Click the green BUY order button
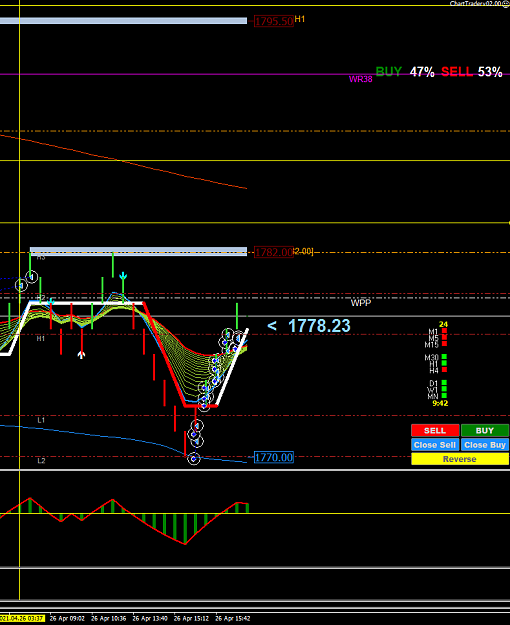Image resolution: width=510 pixels, height=625 pixels. (x=484, y=430)
